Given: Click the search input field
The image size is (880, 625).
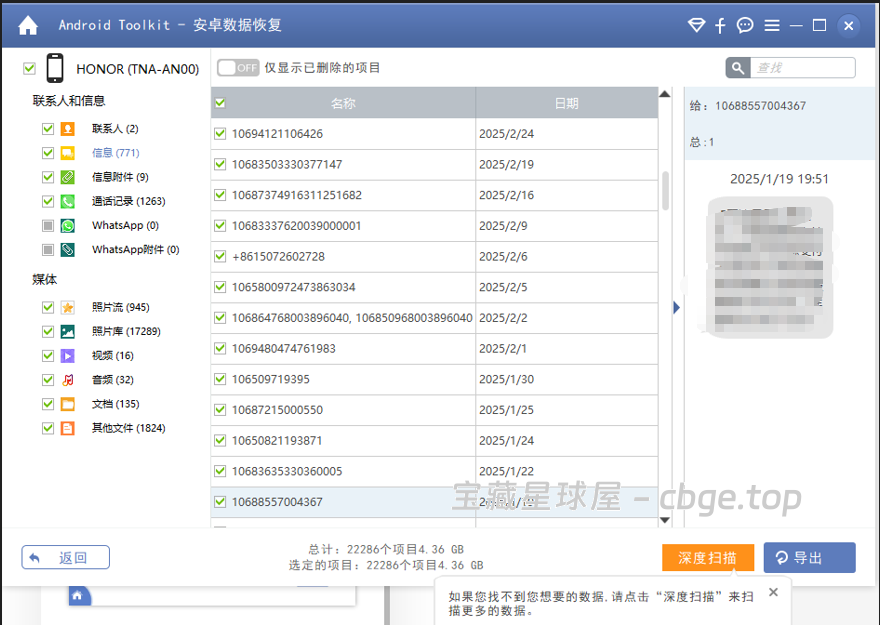Looking at the screenshot, I should 797,67.
